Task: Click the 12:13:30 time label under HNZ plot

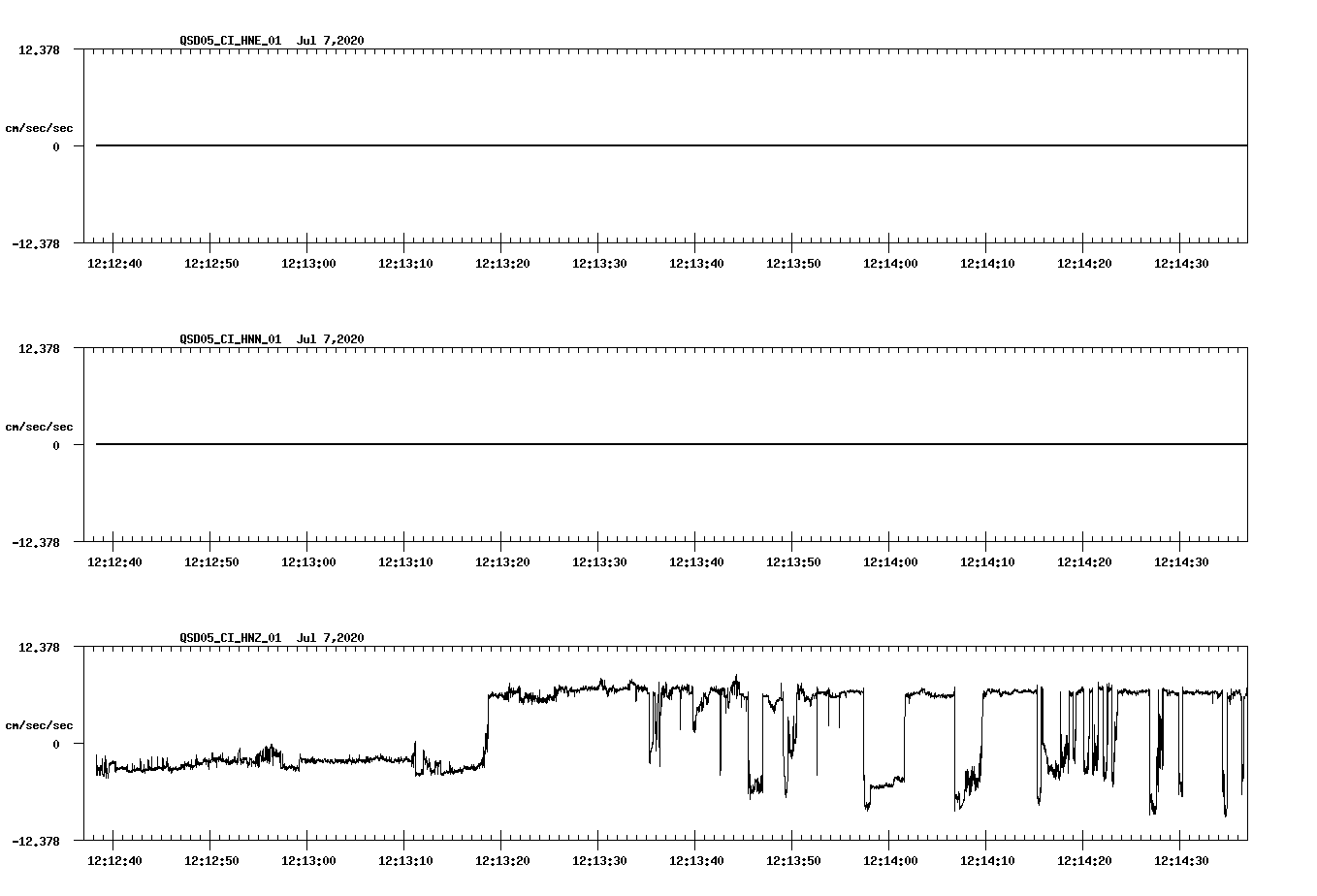Action: [599, 861]
